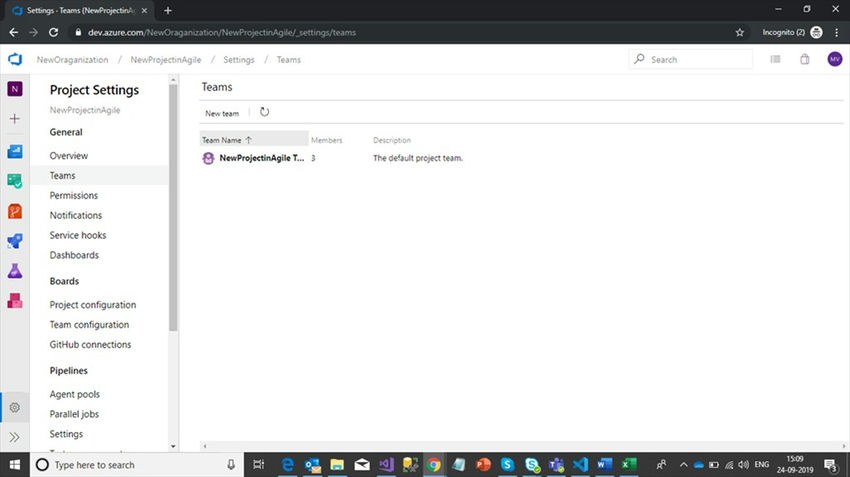This screenshot has width=850, height=477.
Task: Click NewOraganization breadcrumb link
Action: coord(73,60)
